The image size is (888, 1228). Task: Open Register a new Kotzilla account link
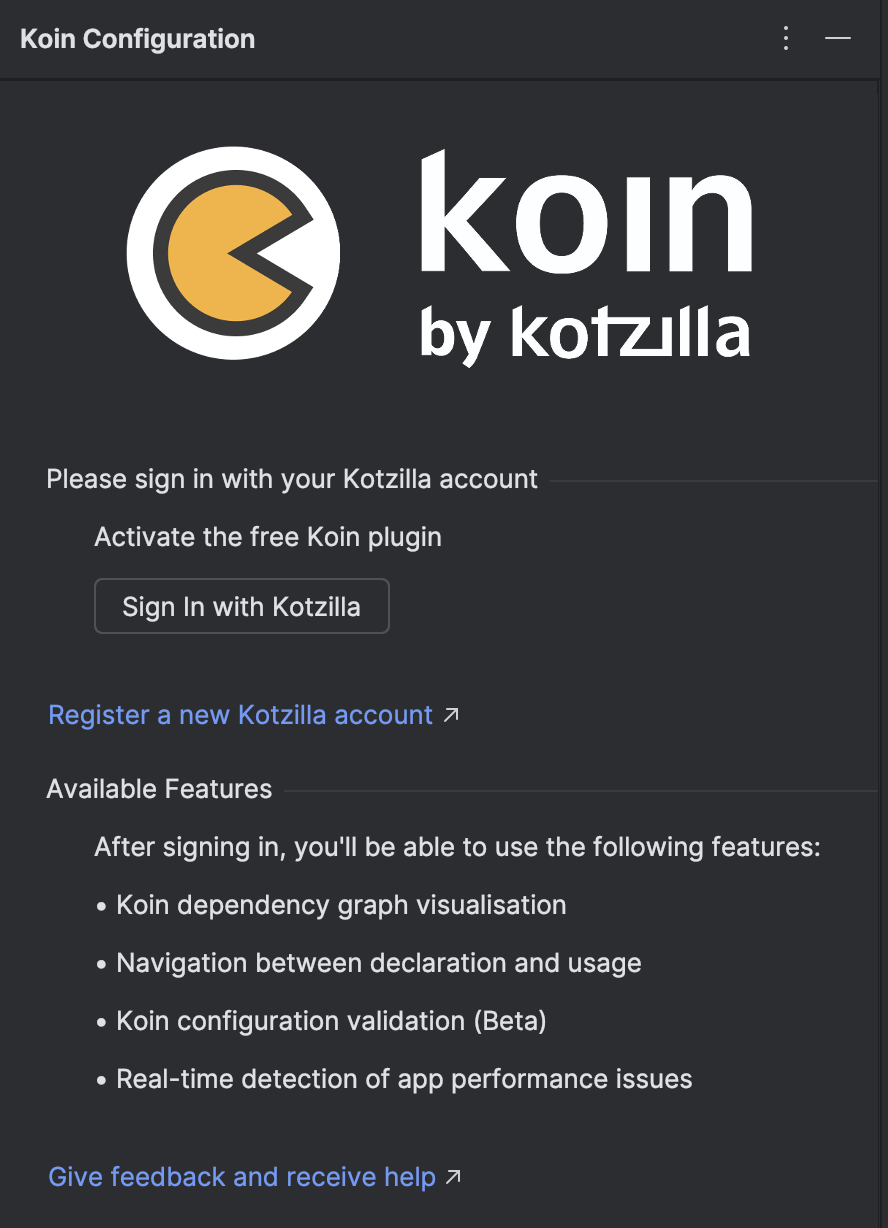tap(241, 715)
